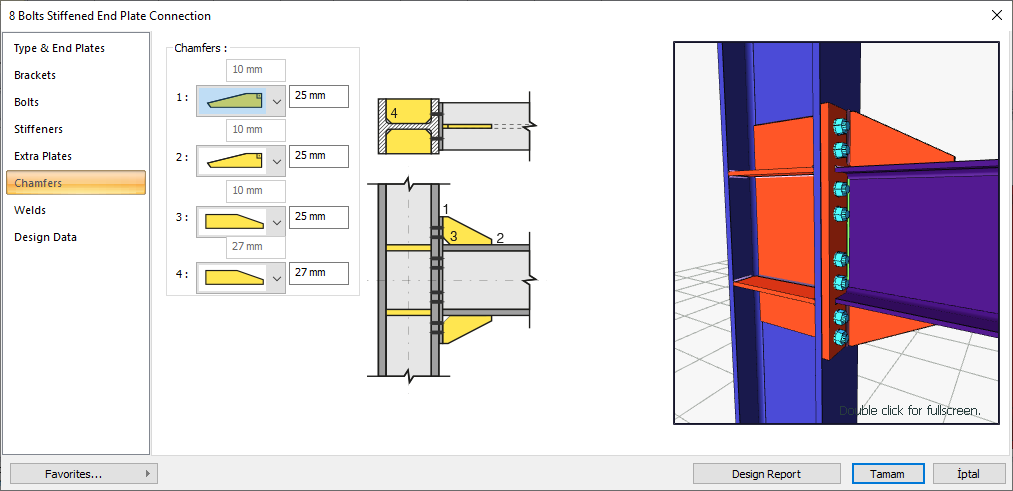Edit the chamfer 2 size field
The image size is (1013, 491).
(319, 156)
